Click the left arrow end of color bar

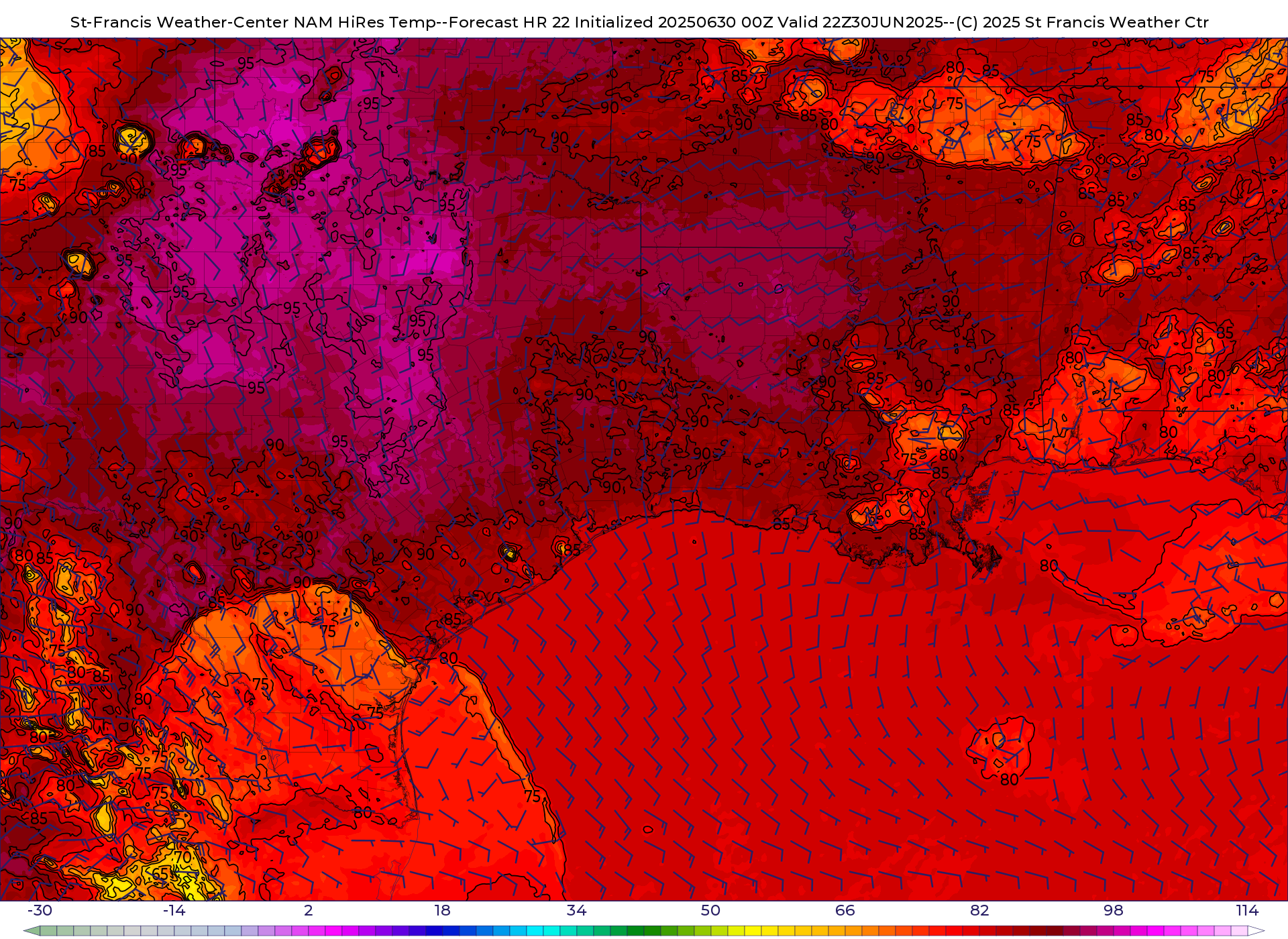pos(32,931)
